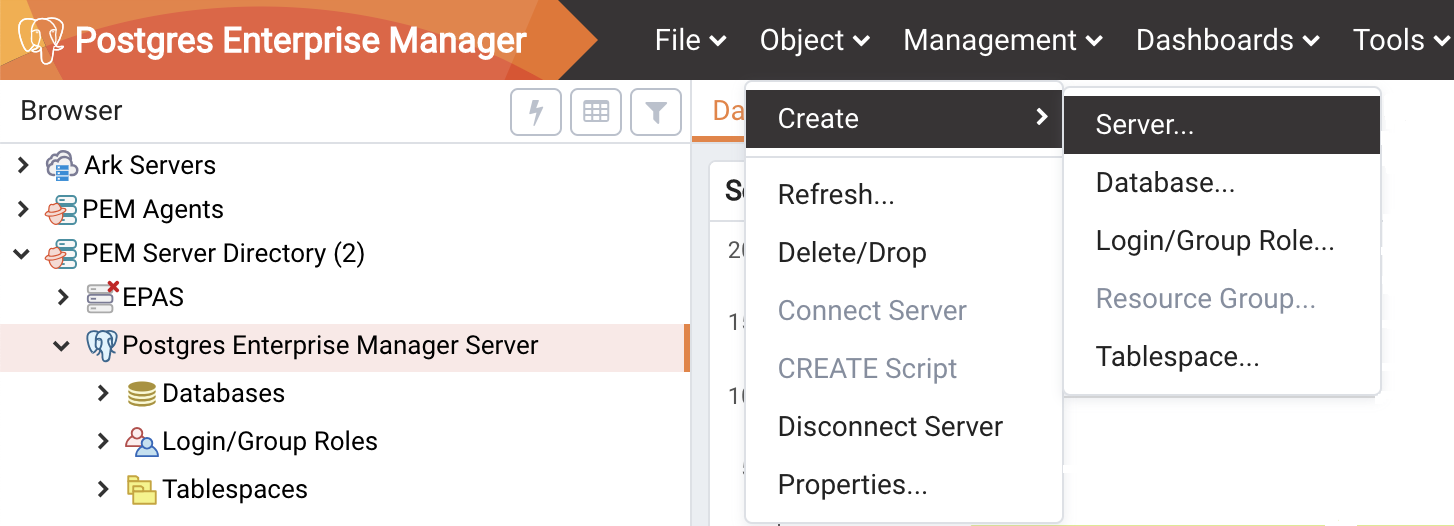Viewport: 1454px width, 526px height.
Task: Choose Delete/Drop from the menu
Action: tap(904, 253)
